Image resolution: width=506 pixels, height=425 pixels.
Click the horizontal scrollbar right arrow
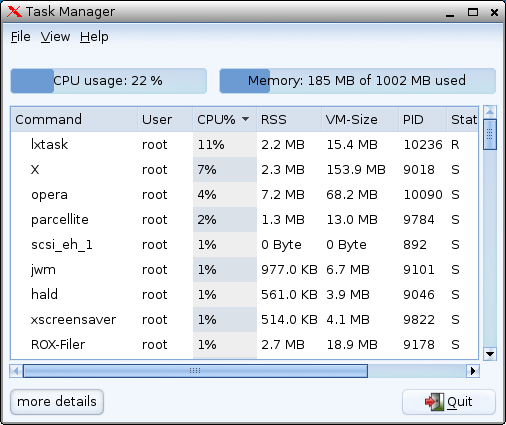coord(473,371)
